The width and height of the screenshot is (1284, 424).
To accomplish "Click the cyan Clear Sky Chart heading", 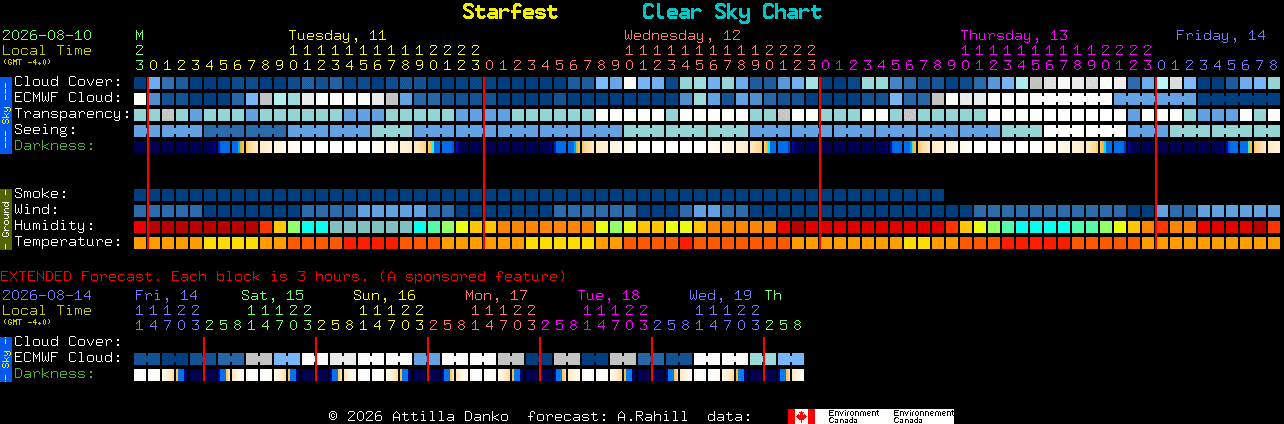I will point(732,12).
